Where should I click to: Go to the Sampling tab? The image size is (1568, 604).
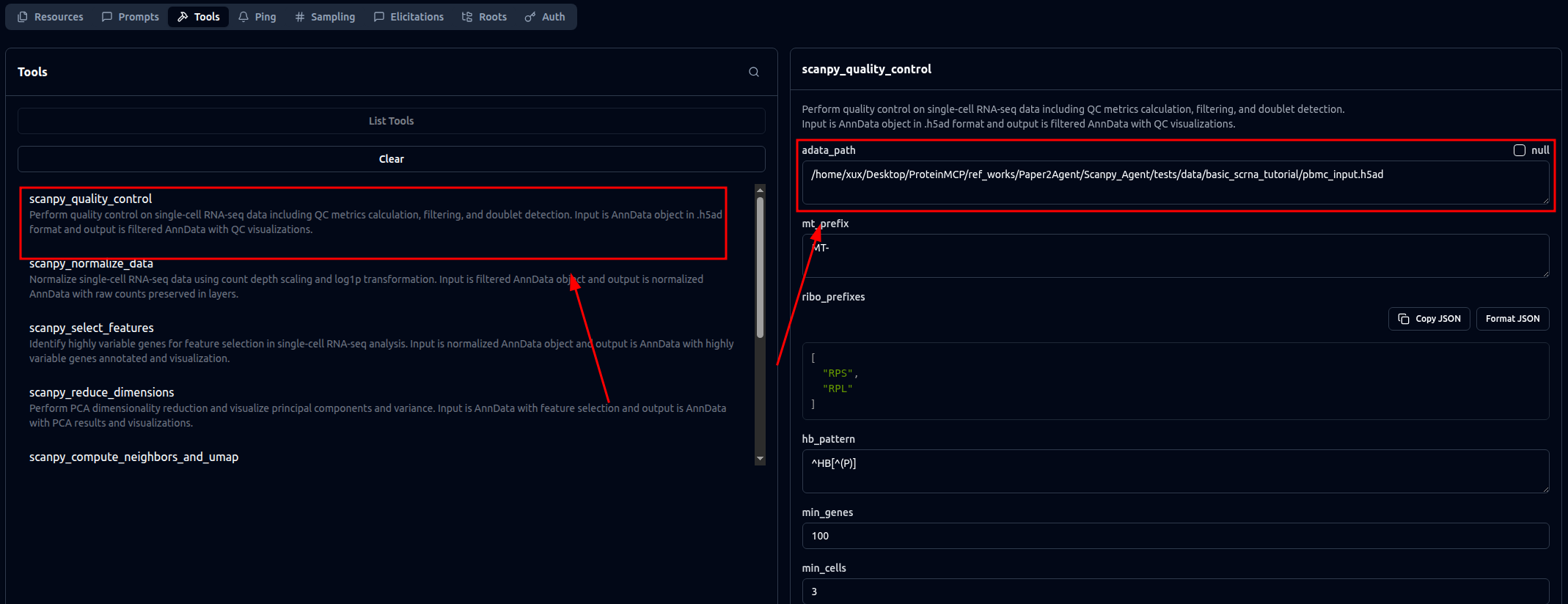point(325,17)
